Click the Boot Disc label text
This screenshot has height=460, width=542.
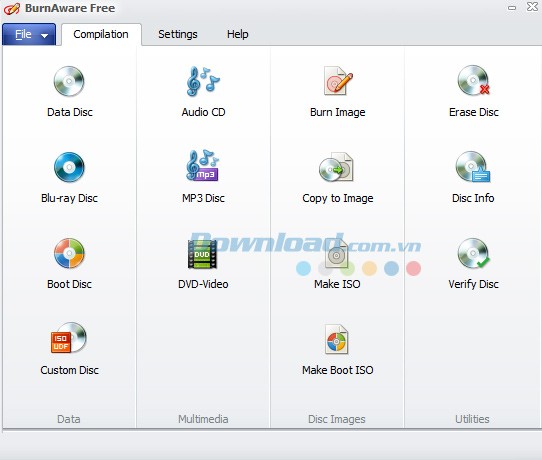pyautogui.click(x=69, y=284)
